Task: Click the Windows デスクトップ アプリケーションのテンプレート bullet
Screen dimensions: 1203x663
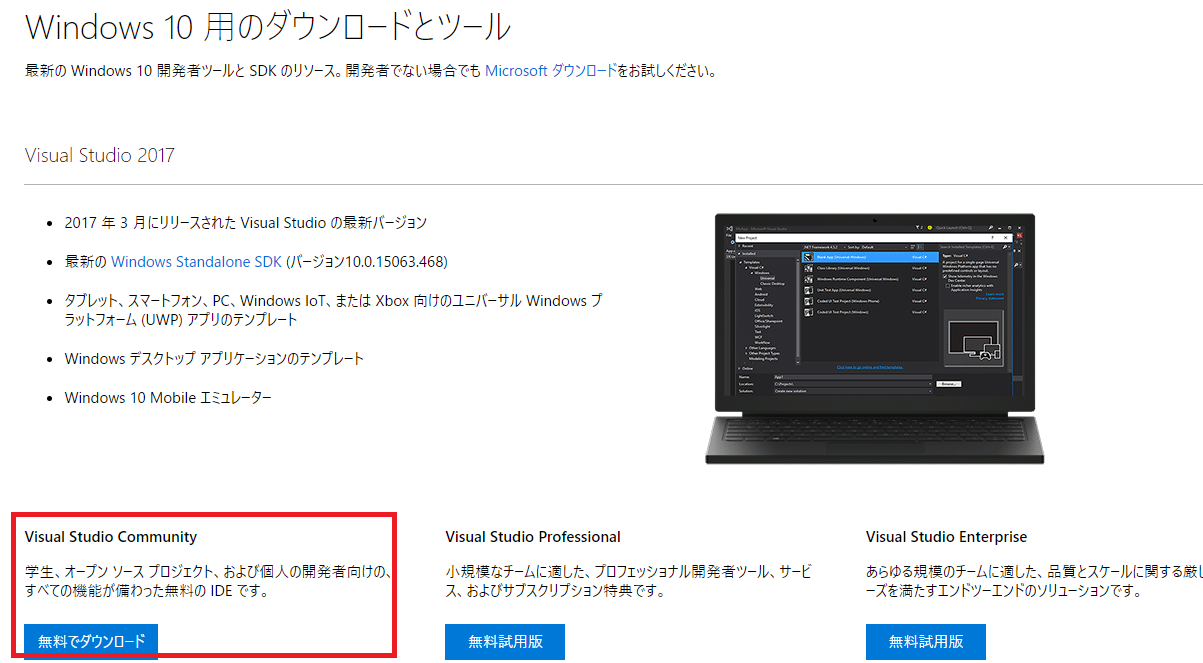Action: tap(214, 358)
